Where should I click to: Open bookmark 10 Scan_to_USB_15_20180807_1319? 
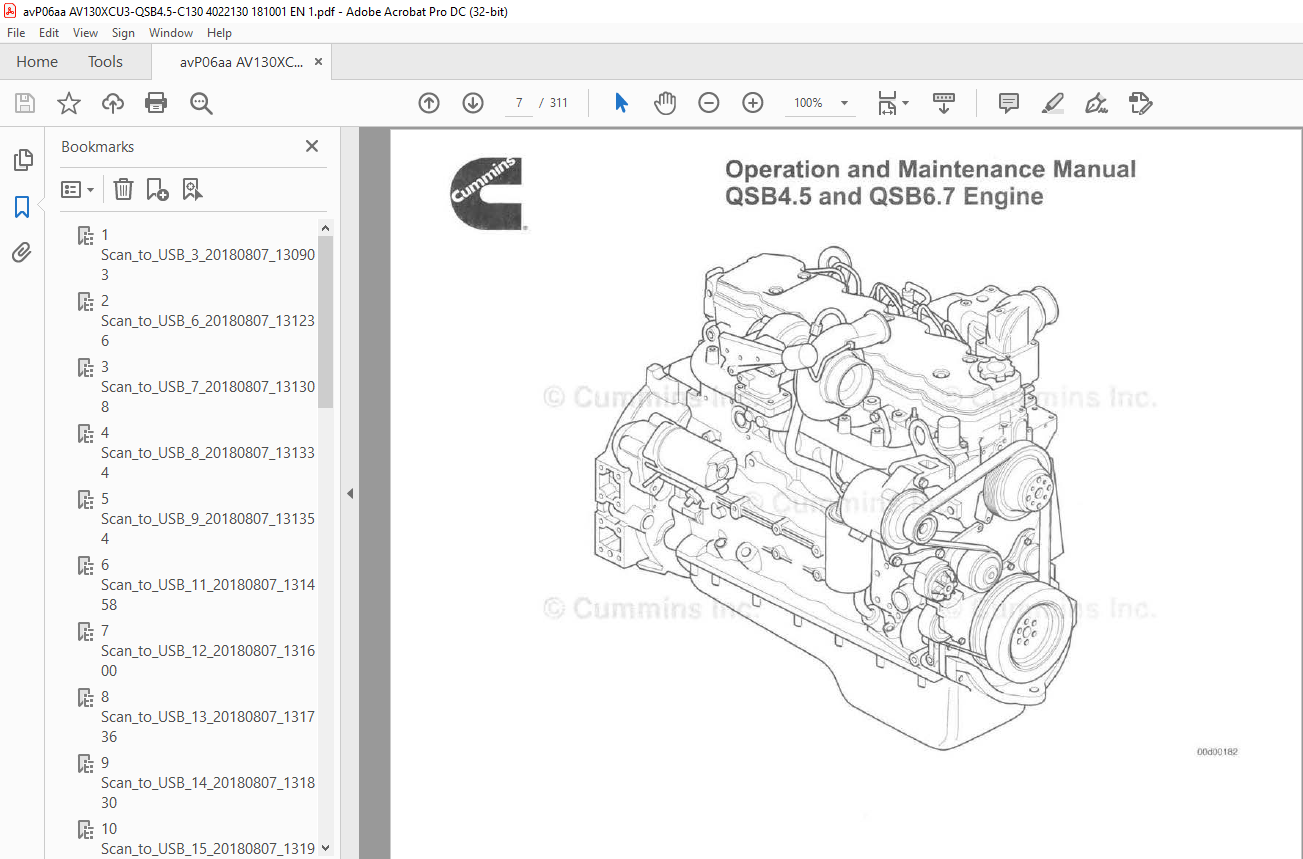pyautogui.click(x=207, y=838)
